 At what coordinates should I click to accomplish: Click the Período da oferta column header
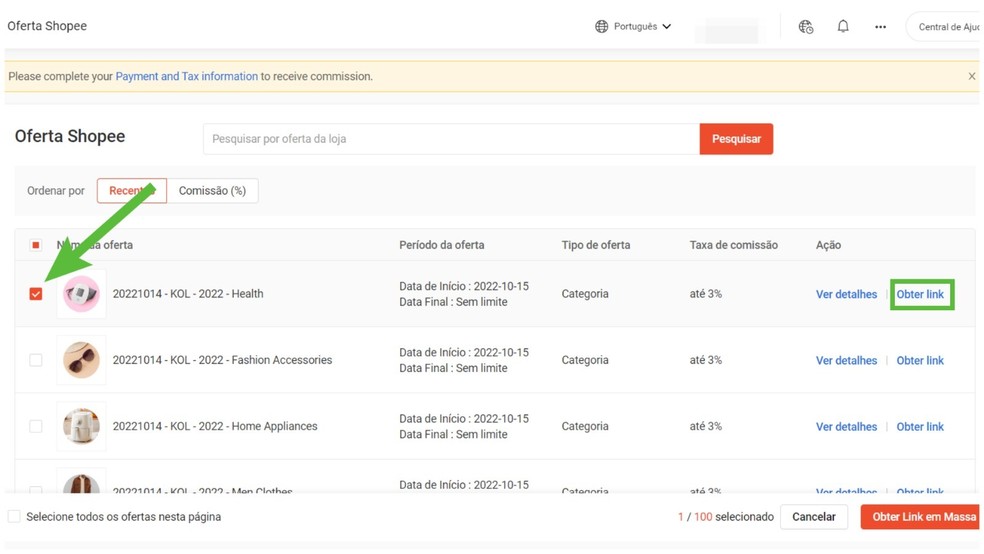click(442, 245)
